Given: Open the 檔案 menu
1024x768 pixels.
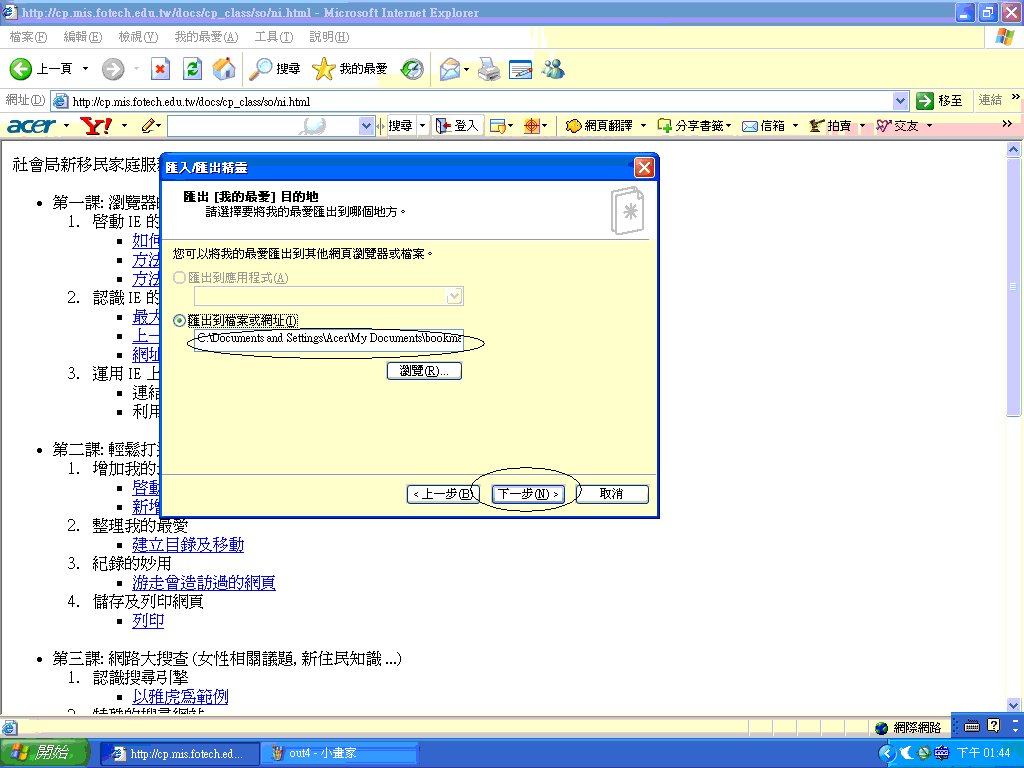Looking at the screenshot, I should (27, 37).
